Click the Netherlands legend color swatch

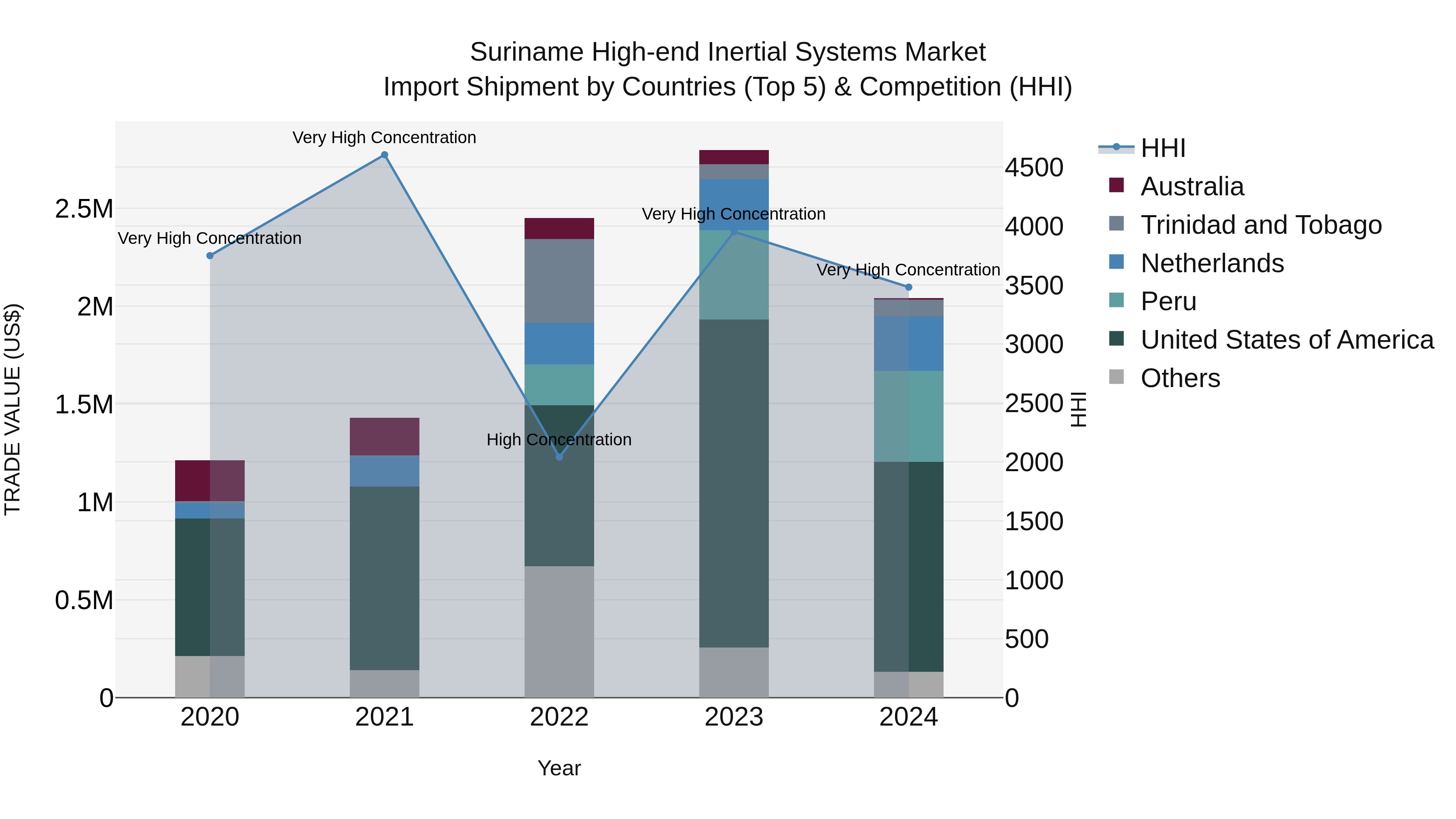pyautogui.click(x=1116, y=262)
